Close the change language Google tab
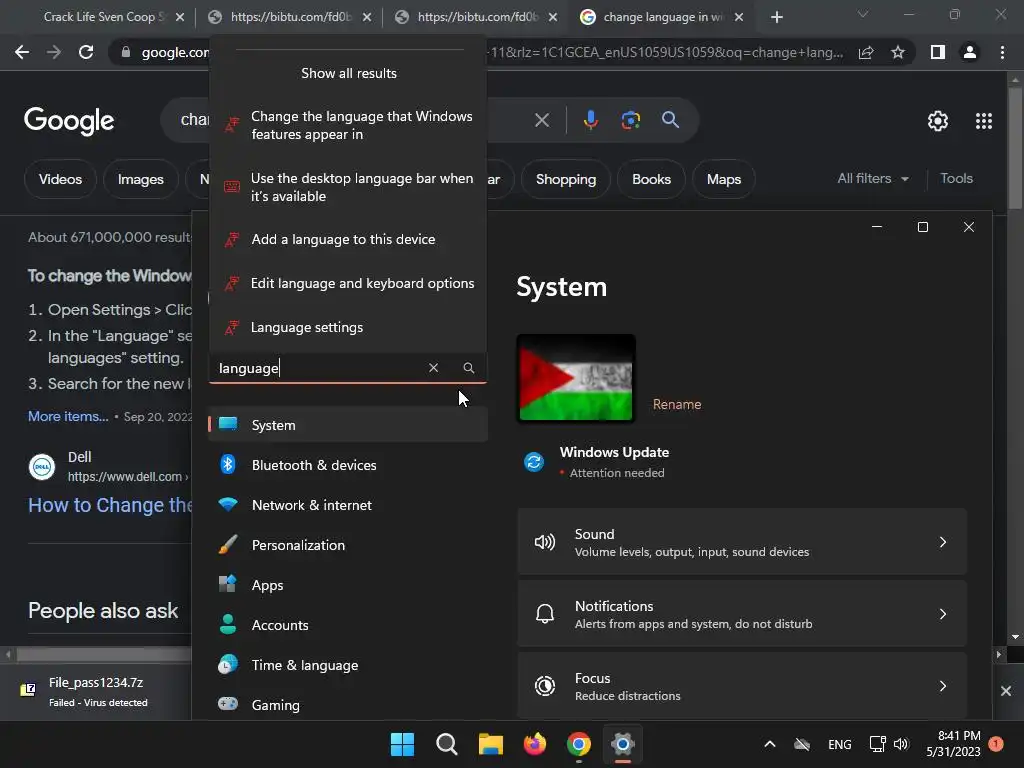The height and width of the screenshot is (768, 1024). point(739,18)
